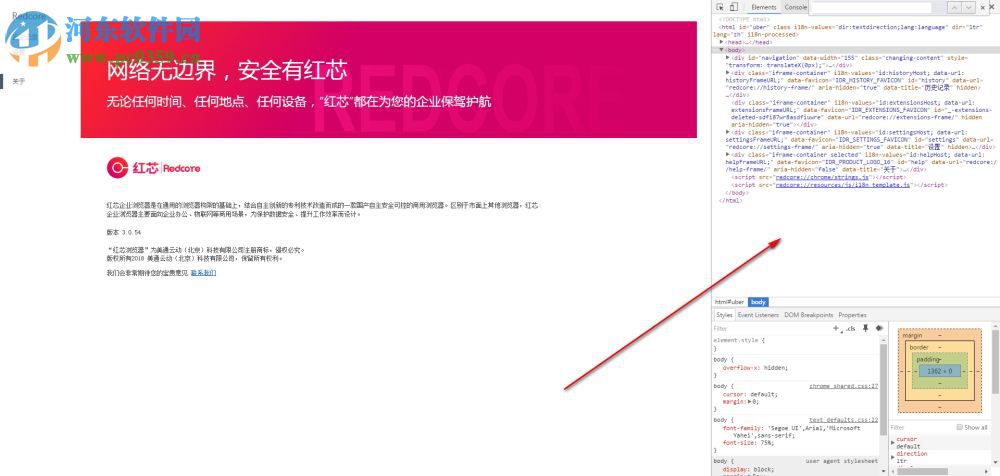Open i18n_template.js script link
This screenshot has width=1000, height=476.
coord(842,185)
